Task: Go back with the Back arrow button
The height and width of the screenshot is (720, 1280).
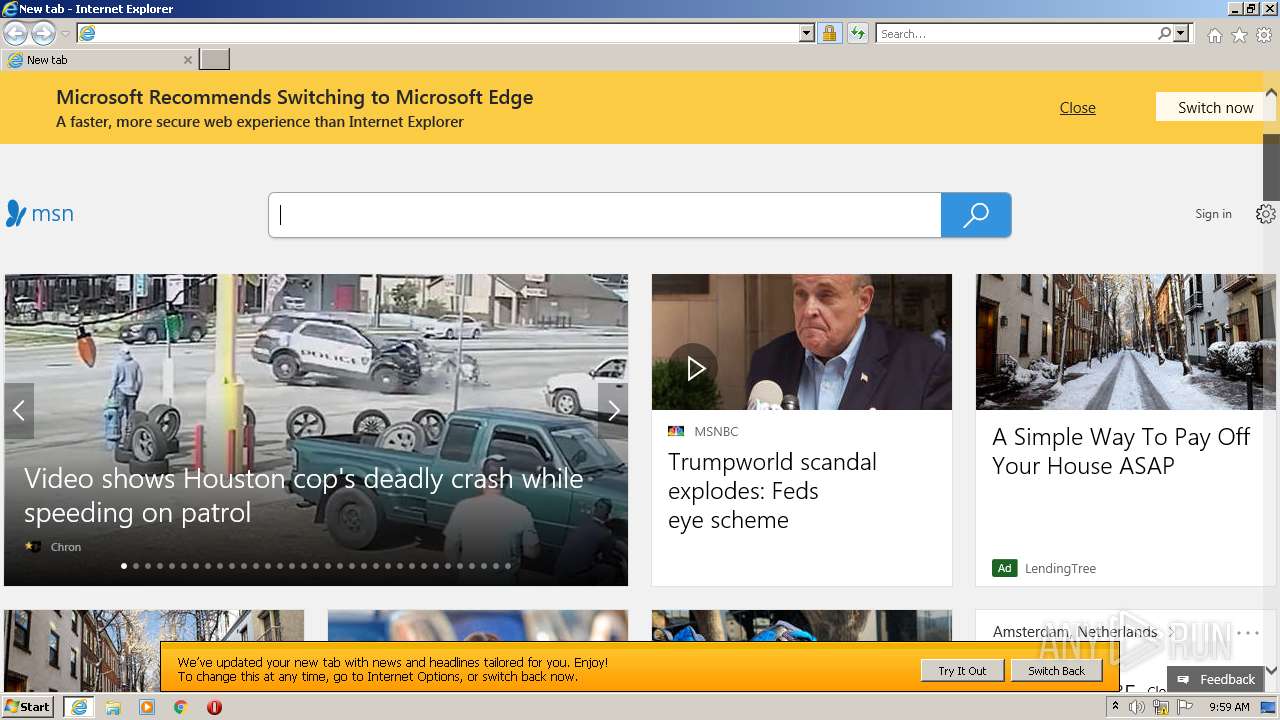Action: [x=15, y=34]
